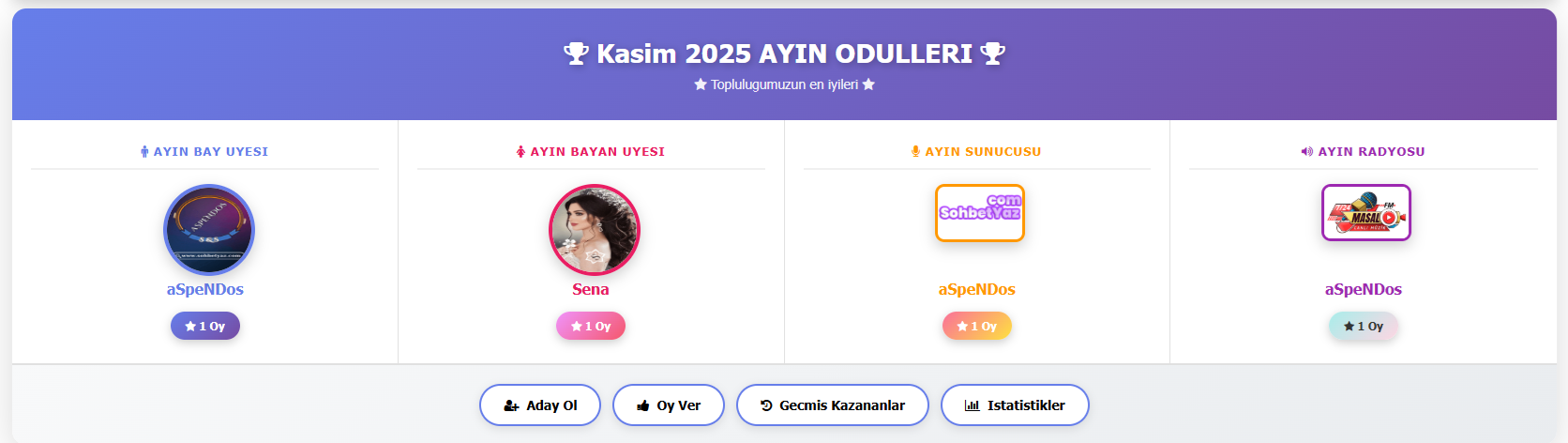
Task: Click the male icon beside AYIN BAY UYESI
Action: pyautogui.click(x=144, y=151)
